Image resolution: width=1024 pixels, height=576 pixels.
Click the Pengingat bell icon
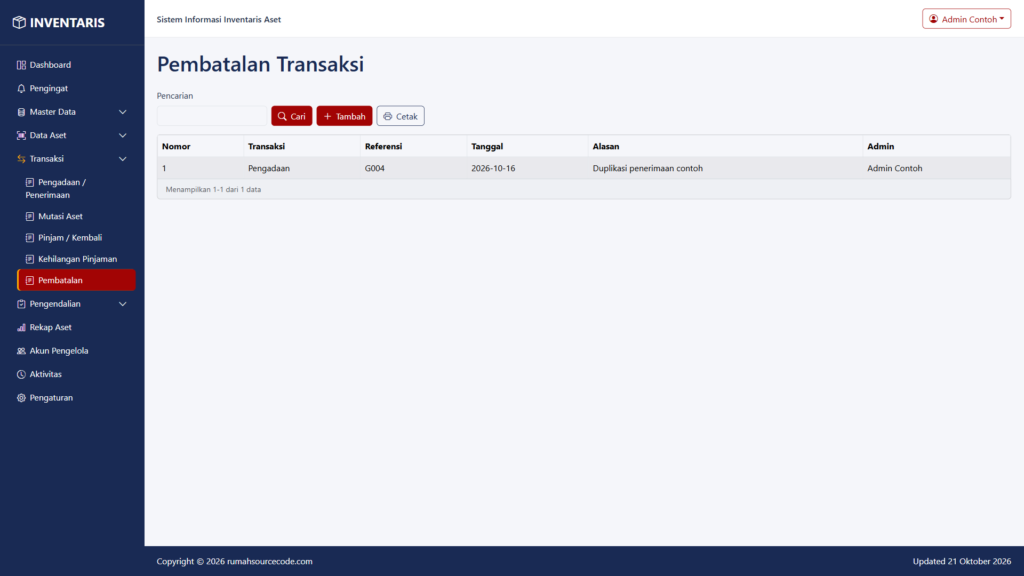[21, 88]
